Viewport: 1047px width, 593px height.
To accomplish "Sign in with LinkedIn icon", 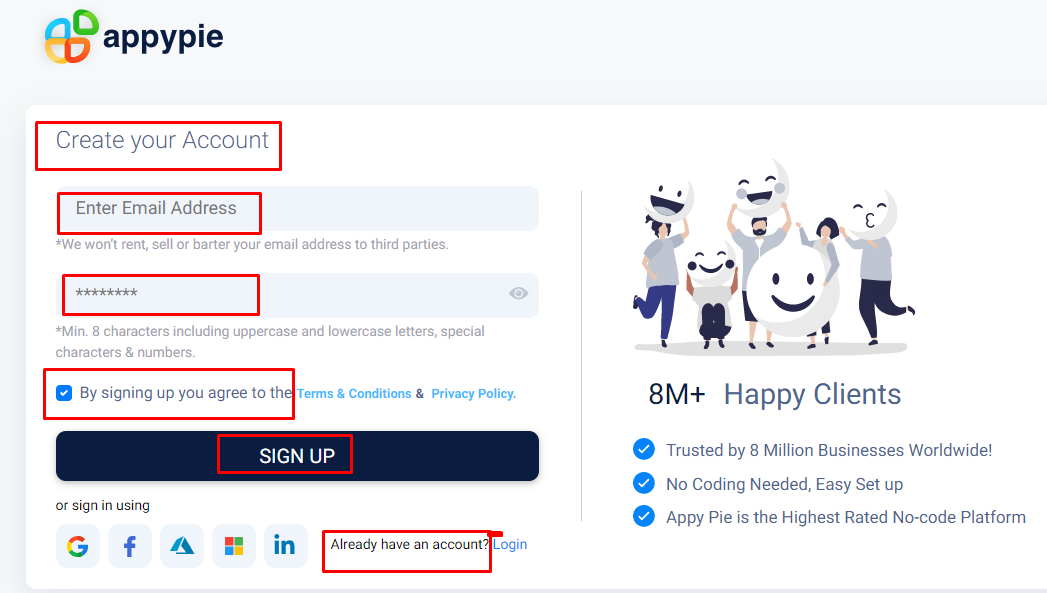I will pos(286,546).
